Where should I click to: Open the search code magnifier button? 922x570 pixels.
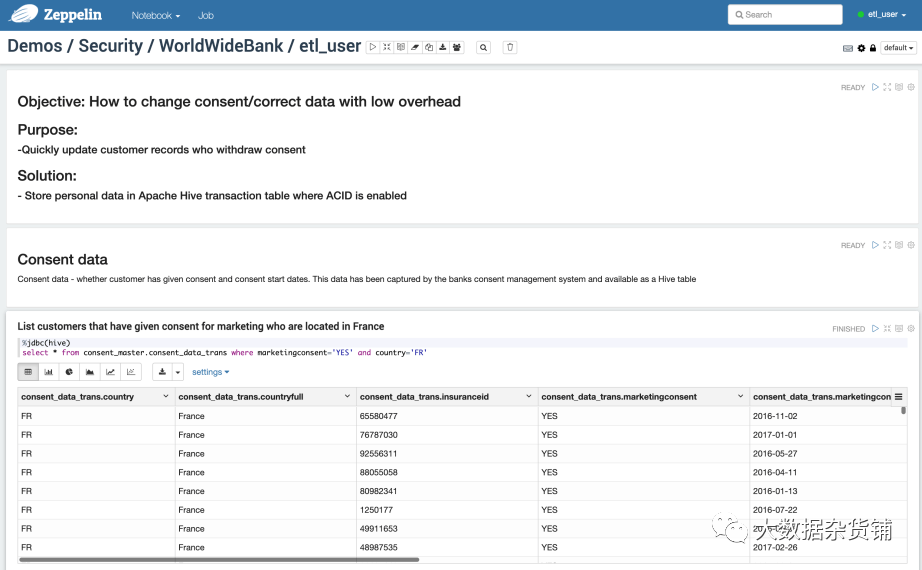483,47
